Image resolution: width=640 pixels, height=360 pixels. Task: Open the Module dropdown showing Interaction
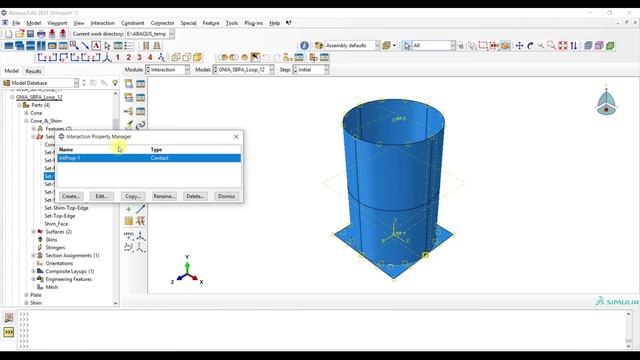[168, 70]
